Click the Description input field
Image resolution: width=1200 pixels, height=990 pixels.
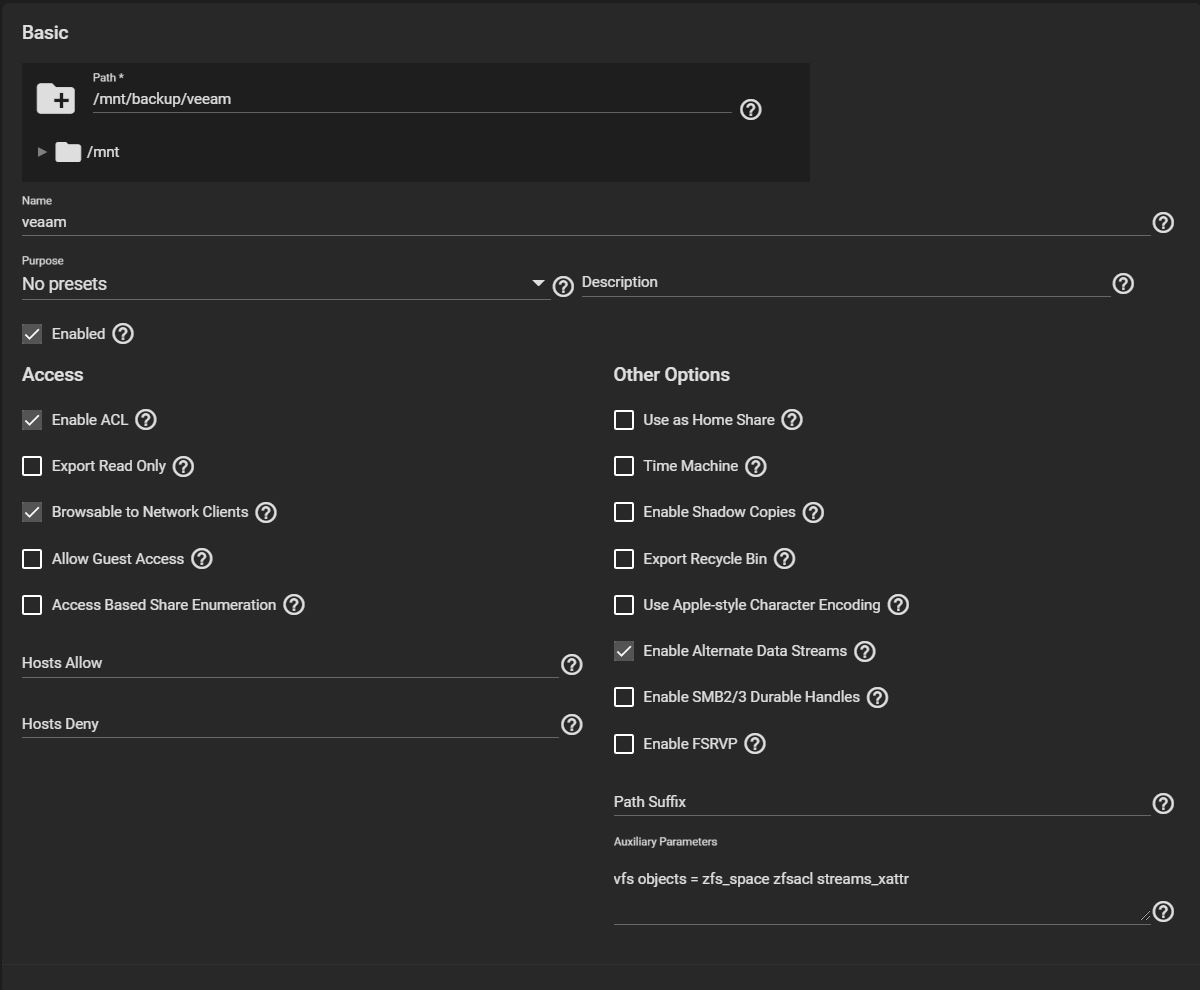click(846, 283)
